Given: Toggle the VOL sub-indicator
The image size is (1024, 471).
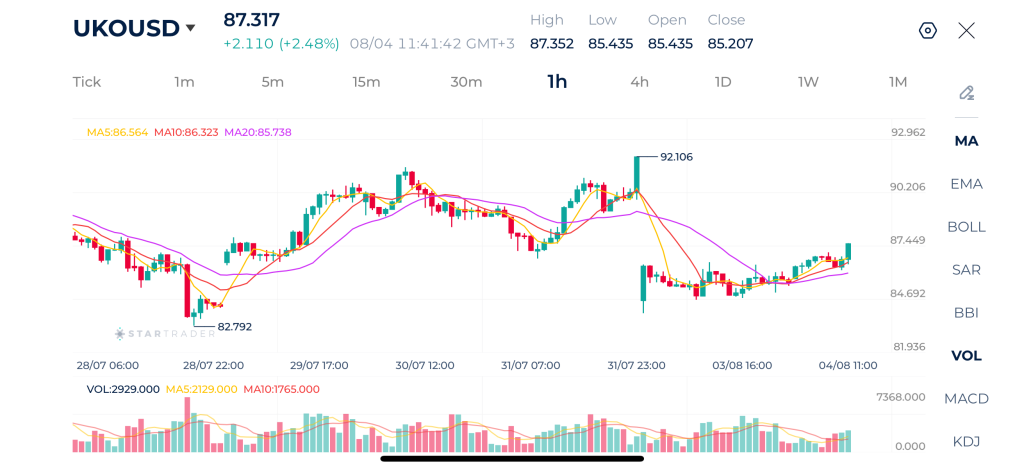Looking at the screenshot, I should (x=967, y=355).
